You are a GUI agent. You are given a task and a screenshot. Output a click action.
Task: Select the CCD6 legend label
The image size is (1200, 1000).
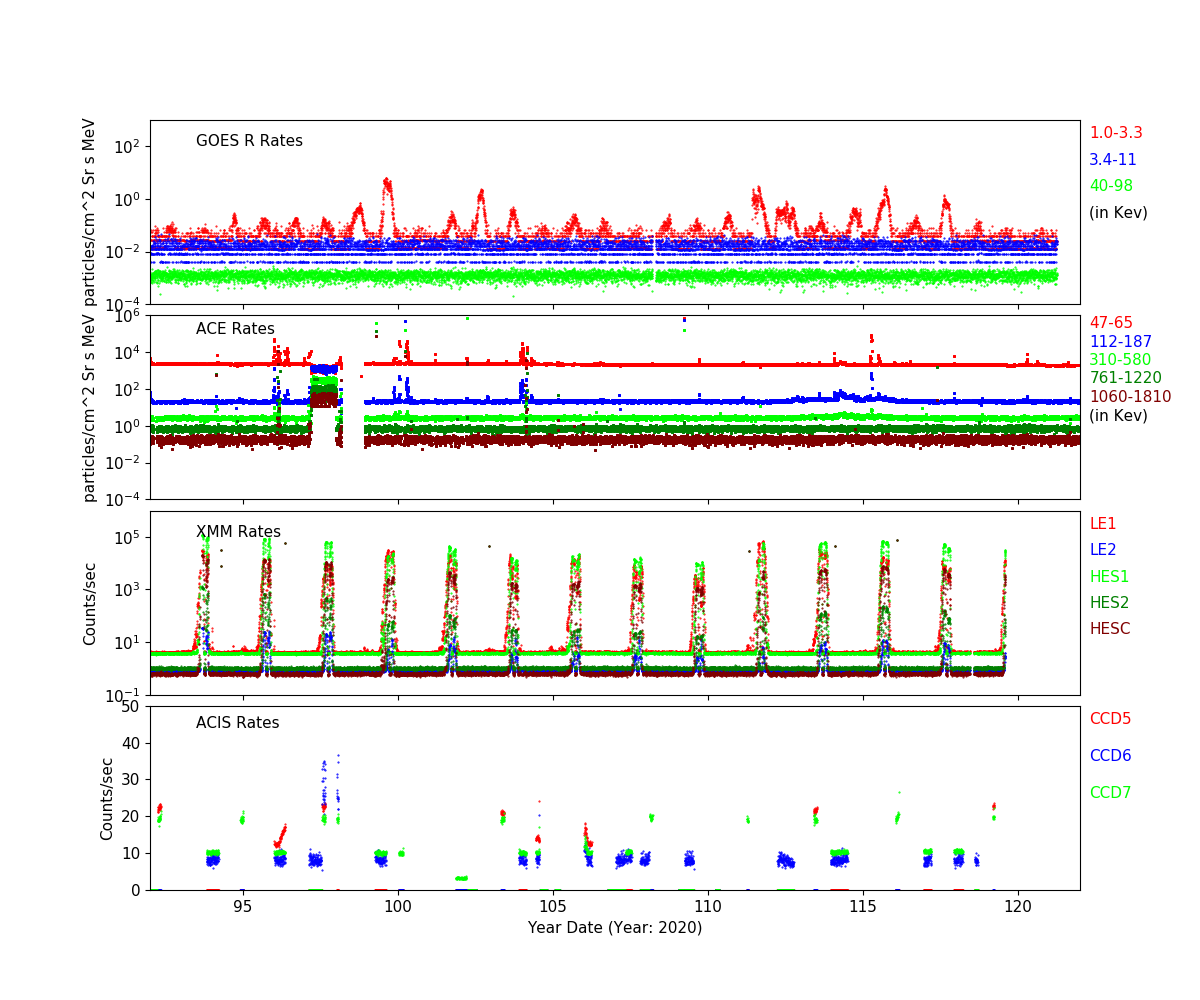1110,756
